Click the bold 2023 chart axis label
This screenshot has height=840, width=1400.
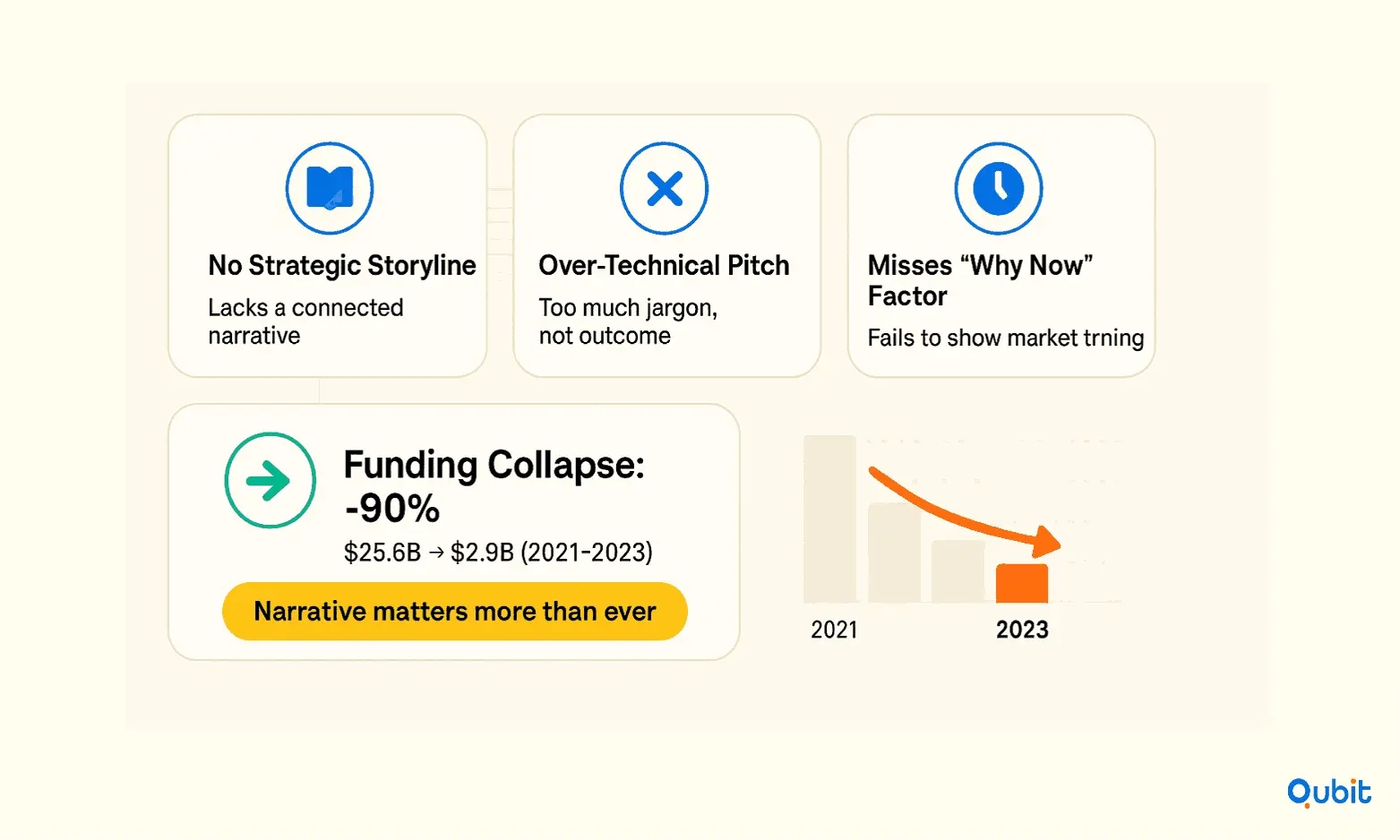1022,630
